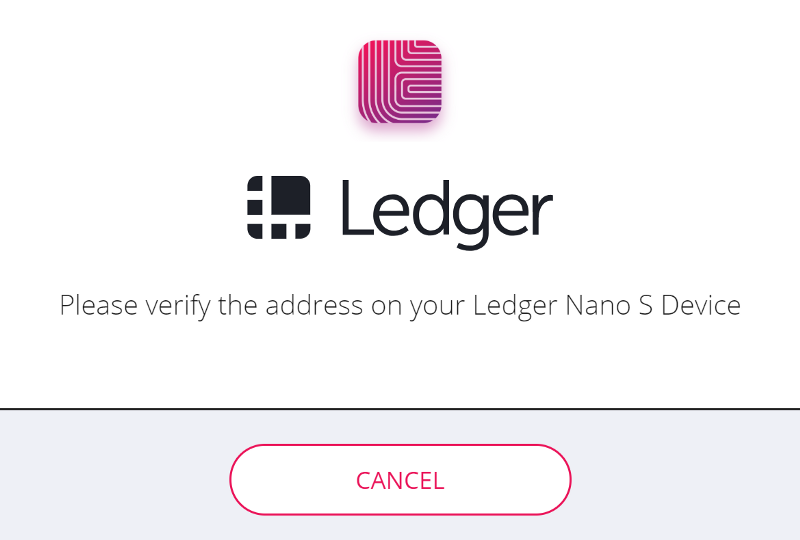Click the black divider line above footer
The height and width of the screenshot is (540, 800).
[x=400, y=409]
